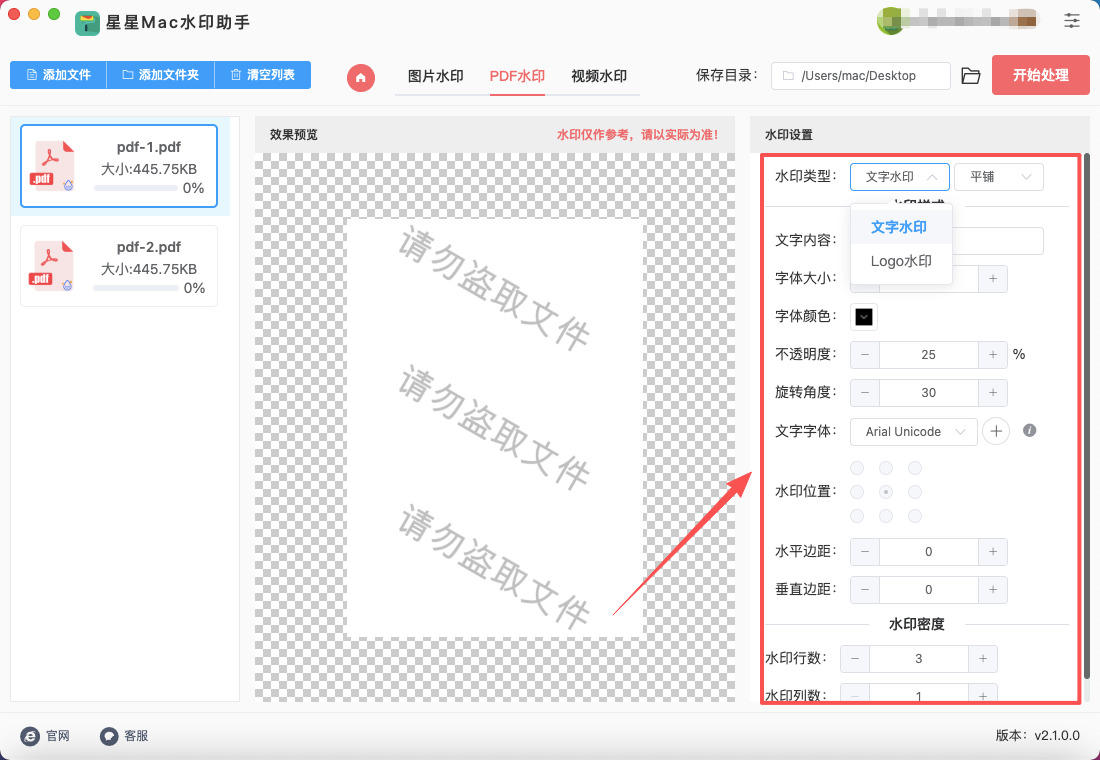This screenshot has height=760, width=1100.
Task: Open customer service chat icon
Action: 110,736
